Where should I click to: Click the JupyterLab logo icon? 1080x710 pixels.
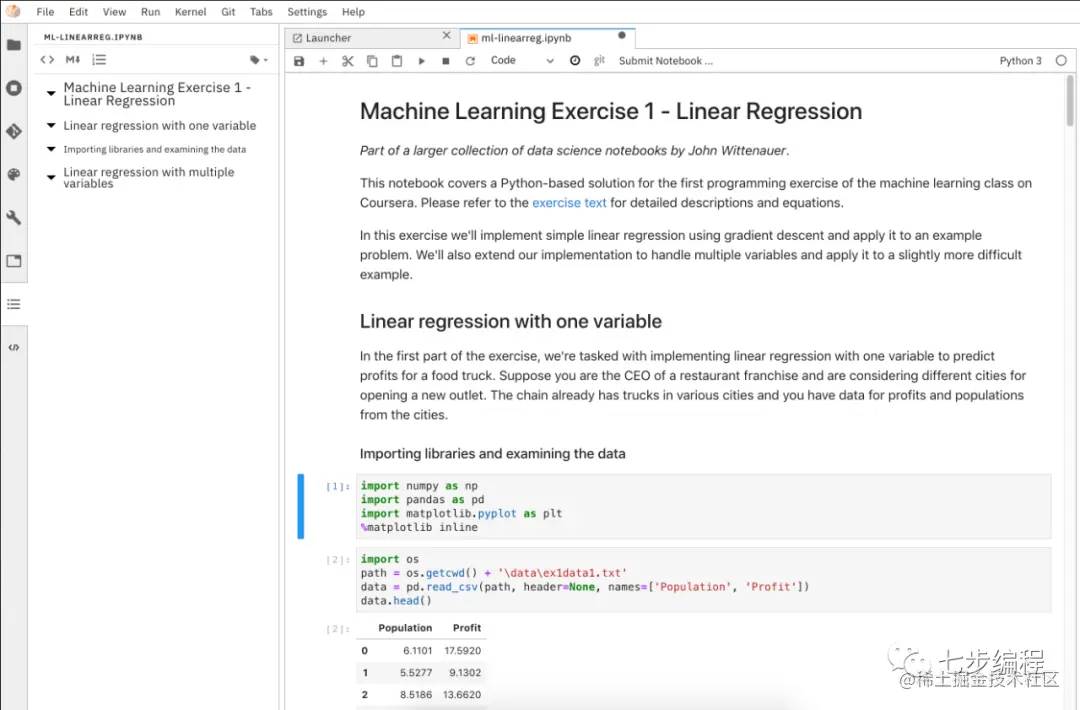coord(13,11)
